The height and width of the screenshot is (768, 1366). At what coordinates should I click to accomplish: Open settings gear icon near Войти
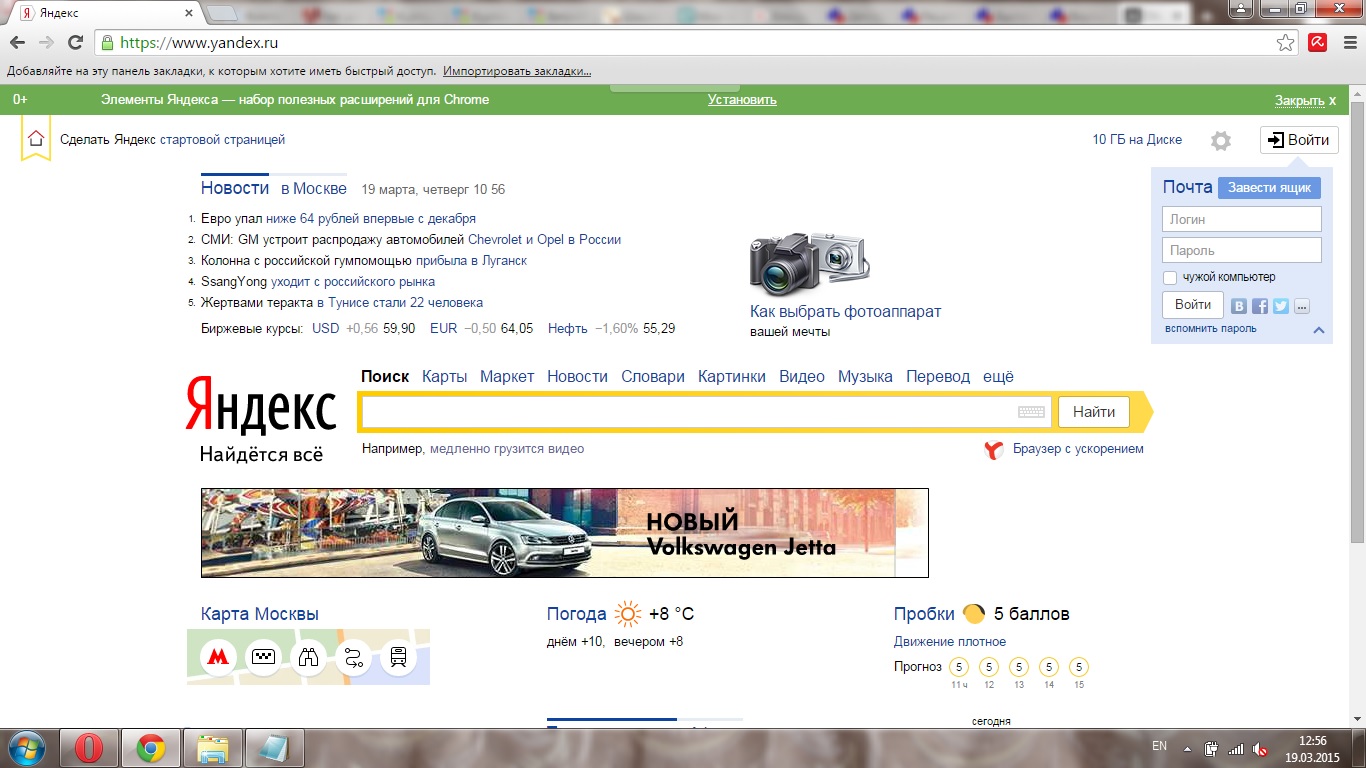tap(1221, 141)
